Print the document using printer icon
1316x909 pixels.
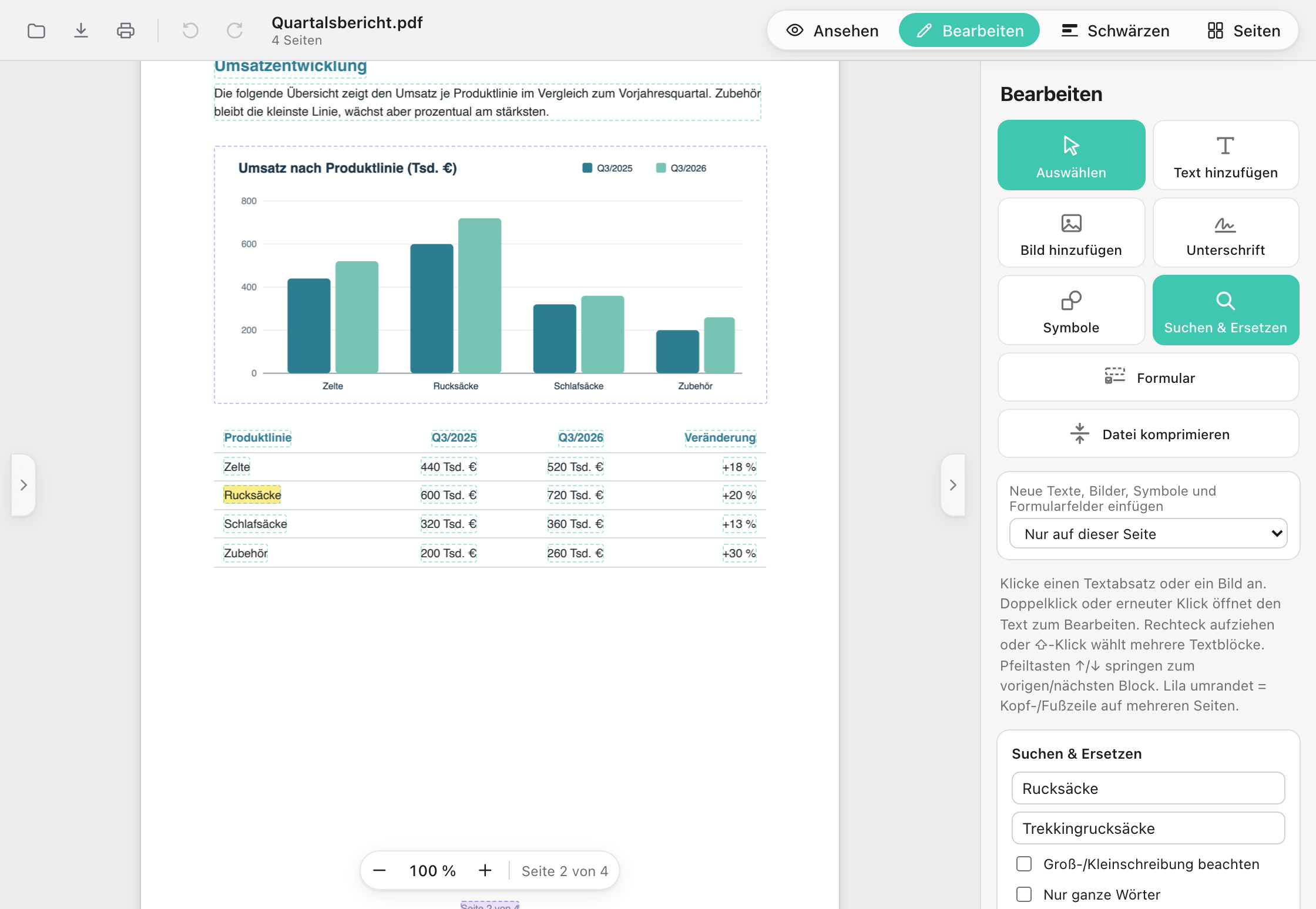126,31
